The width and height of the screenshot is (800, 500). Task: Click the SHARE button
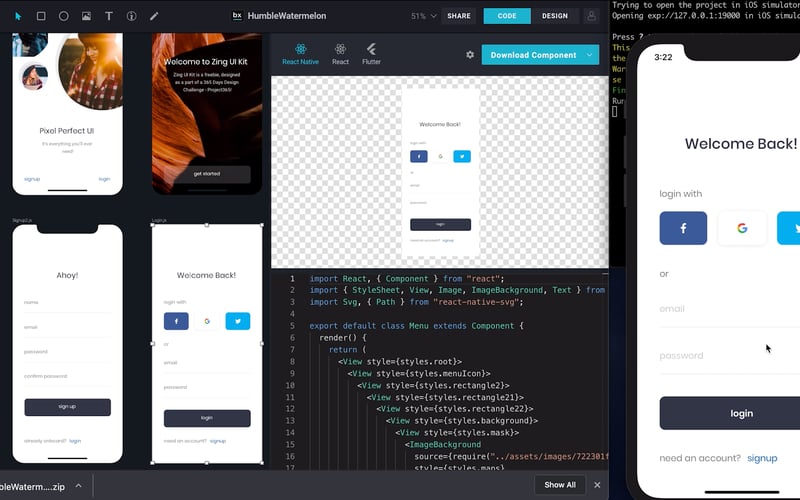click(459, 16)
